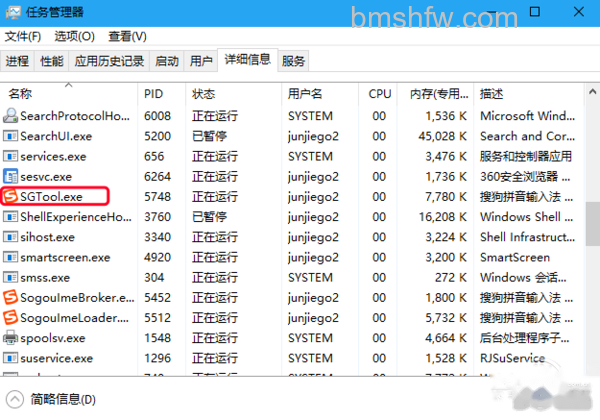Click memory value 272 K

pyautogui.click(x=451, y=277)
